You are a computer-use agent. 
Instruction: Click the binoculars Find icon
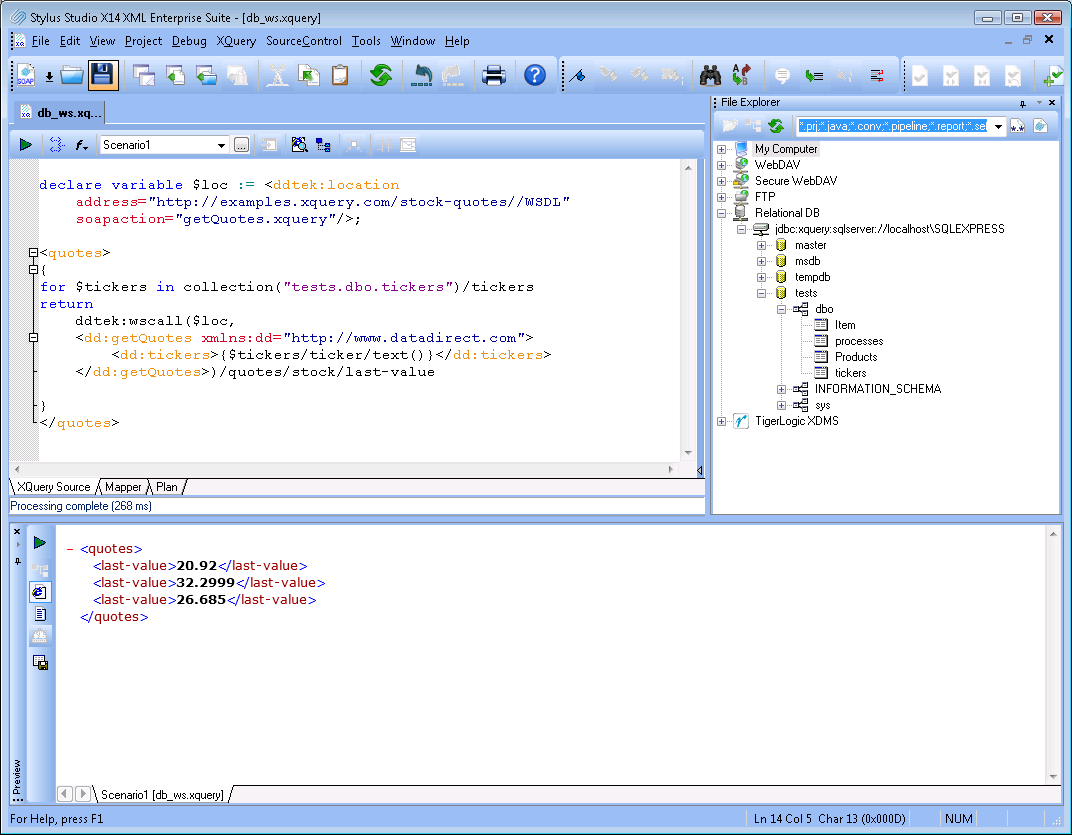click(710, 75)
